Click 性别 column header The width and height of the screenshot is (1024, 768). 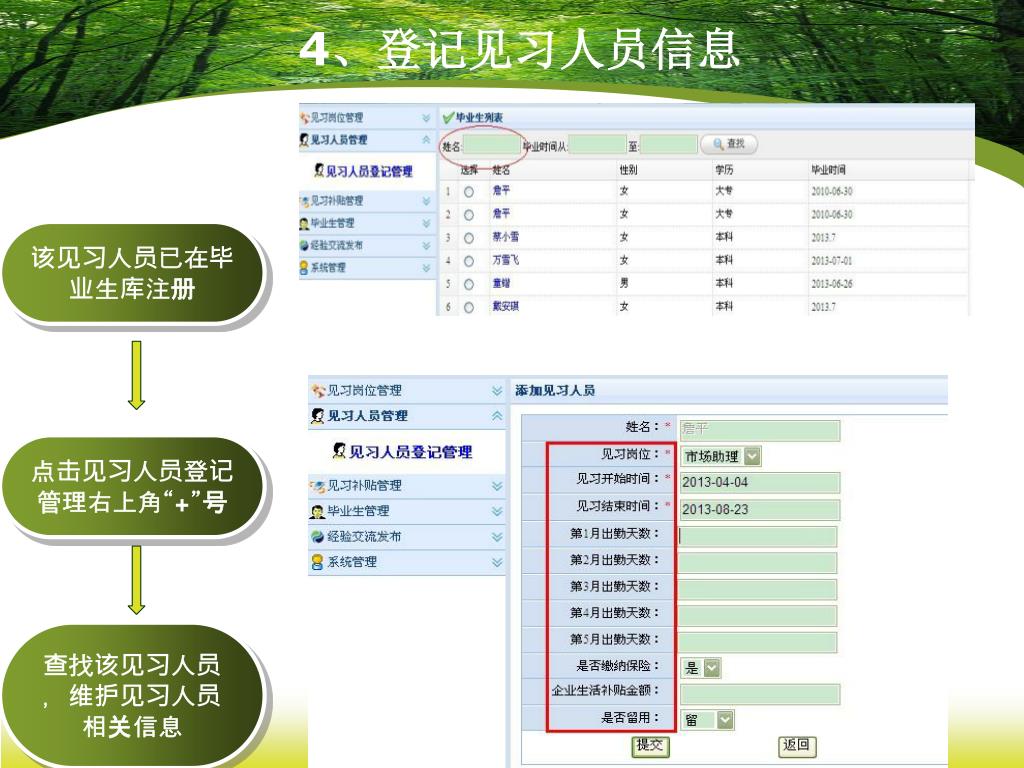[x=628, y=170]
